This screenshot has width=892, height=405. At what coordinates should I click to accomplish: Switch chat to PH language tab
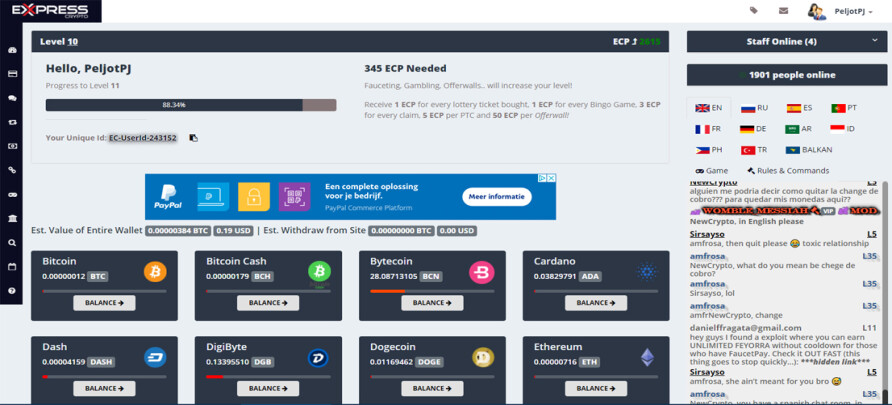point(709,150)
